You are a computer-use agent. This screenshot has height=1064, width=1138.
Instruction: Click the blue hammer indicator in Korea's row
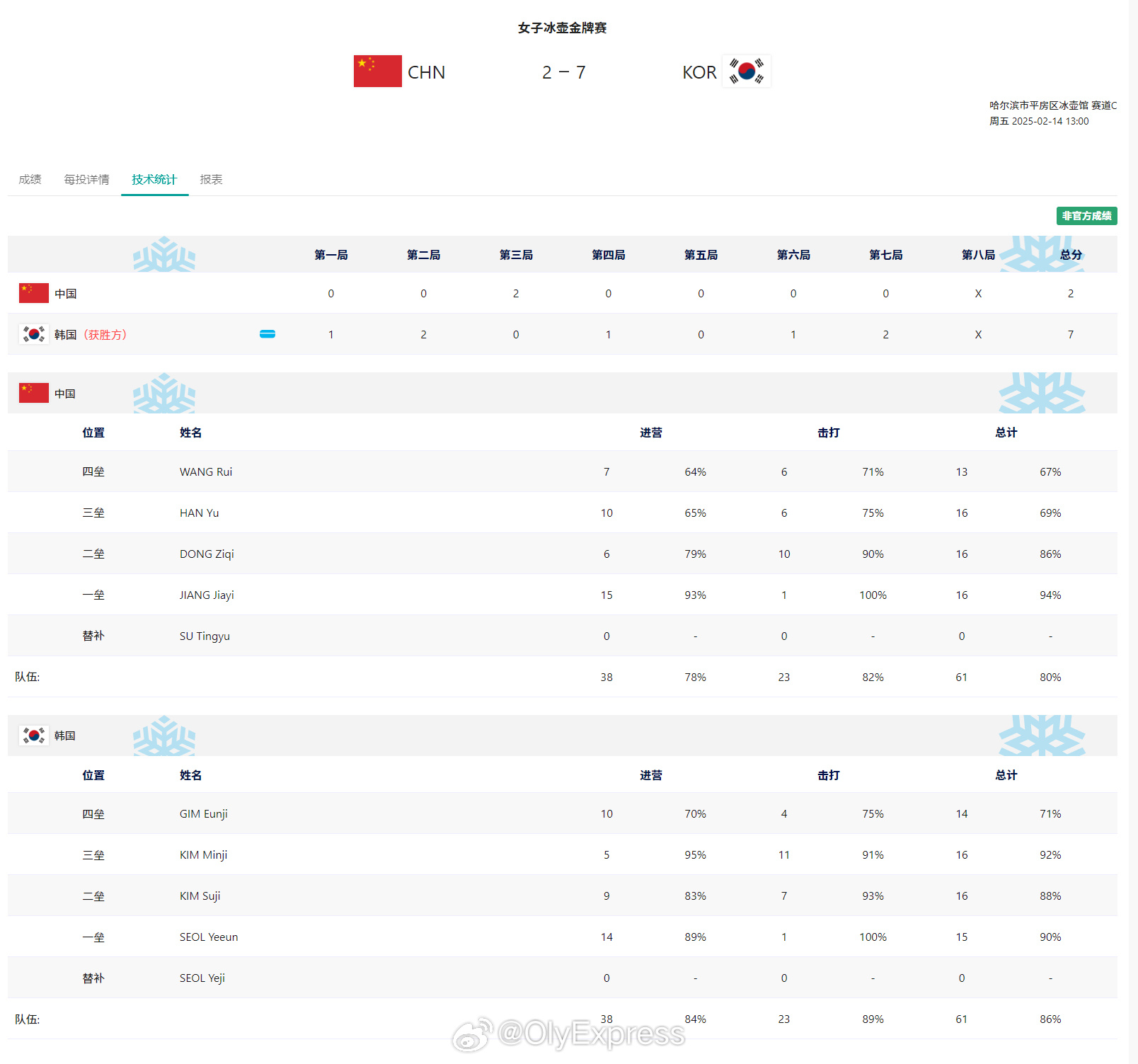coord(268,334)
